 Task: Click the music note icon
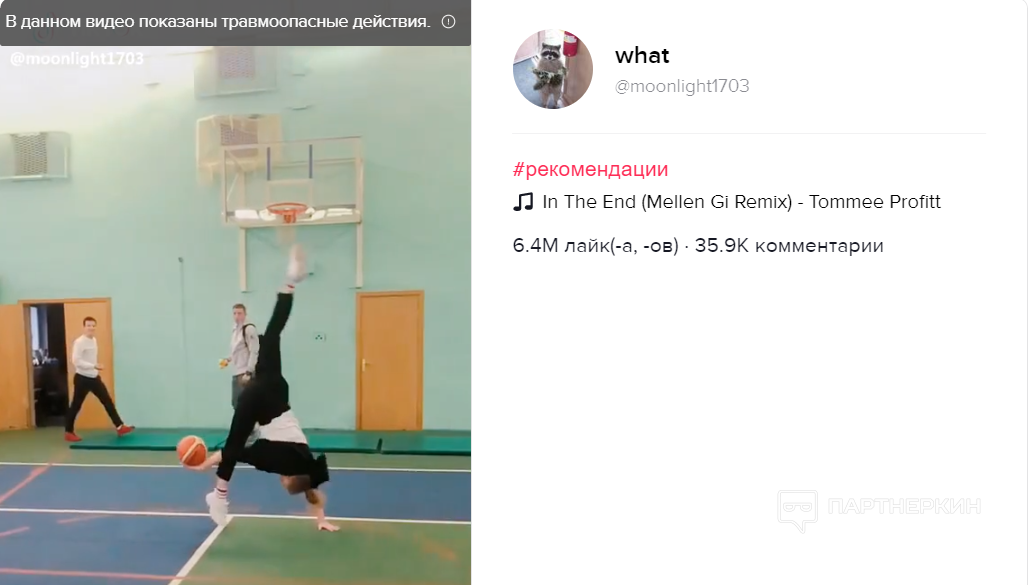(523, 201)
